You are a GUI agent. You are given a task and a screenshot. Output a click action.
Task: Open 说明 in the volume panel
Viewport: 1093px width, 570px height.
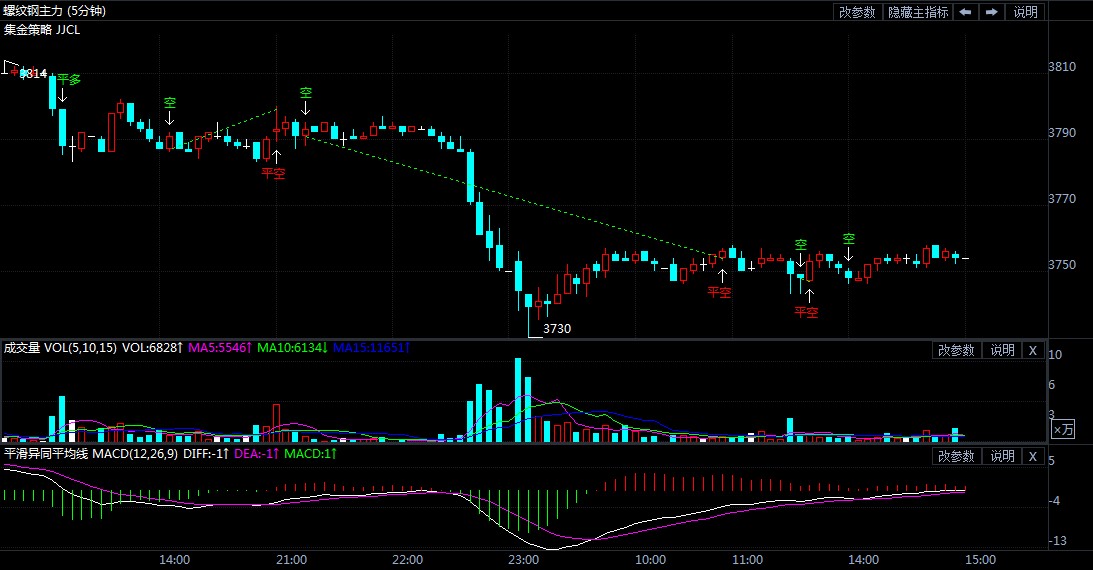[1002, 350]
